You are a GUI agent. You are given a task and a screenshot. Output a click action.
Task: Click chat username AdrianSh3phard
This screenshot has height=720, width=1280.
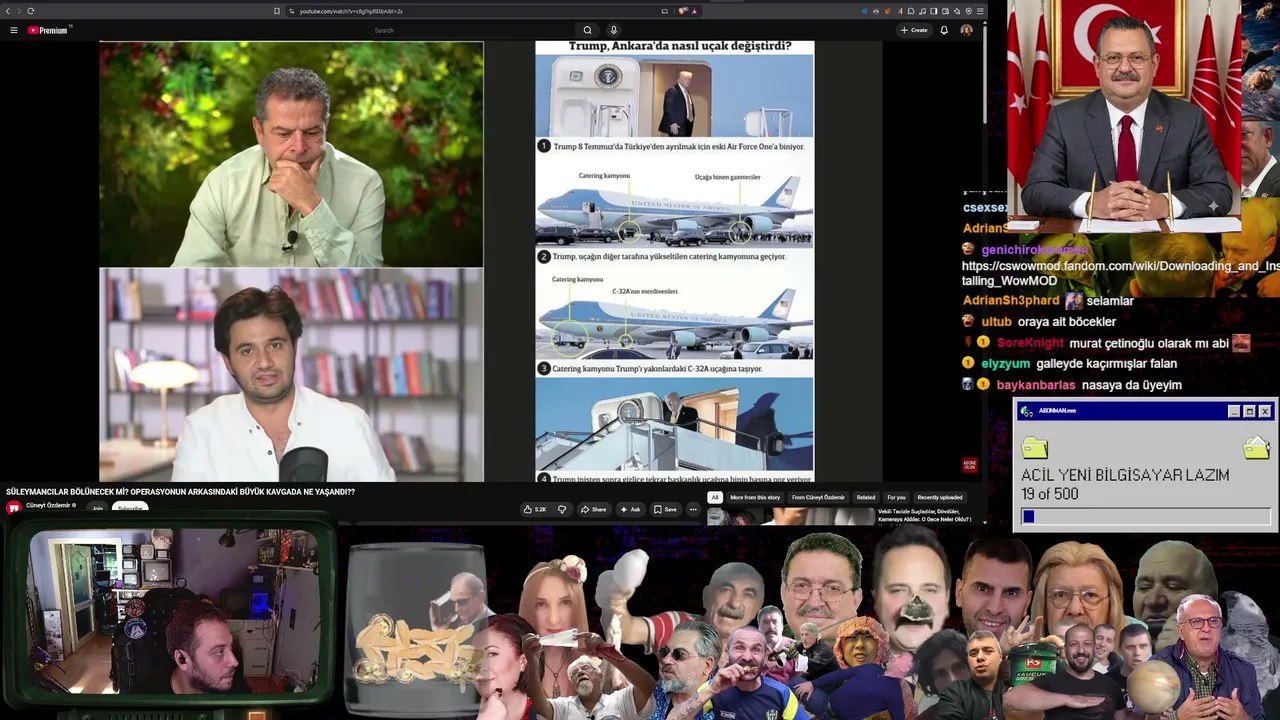(x=1010, y=301)
